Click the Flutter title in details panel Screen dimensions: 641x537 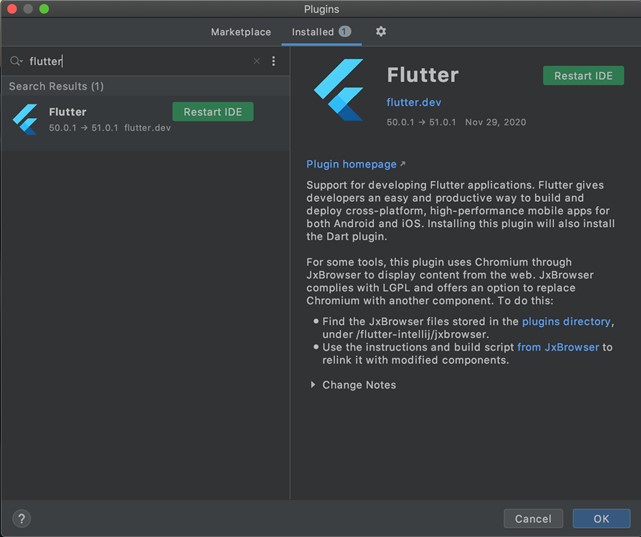tap(423, 75)
